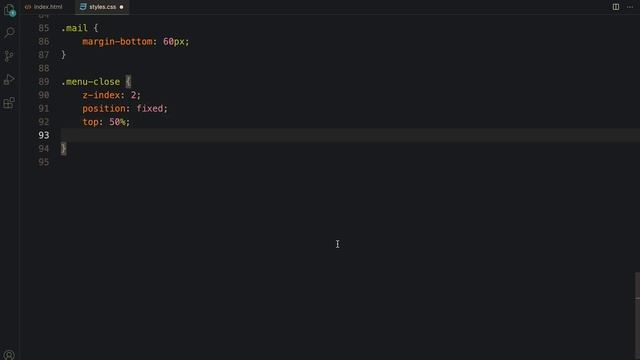Image resolution: width=640 pixels, height=360 pixels.
Task: Switch to the index.html tab
Action: [48, 7]
